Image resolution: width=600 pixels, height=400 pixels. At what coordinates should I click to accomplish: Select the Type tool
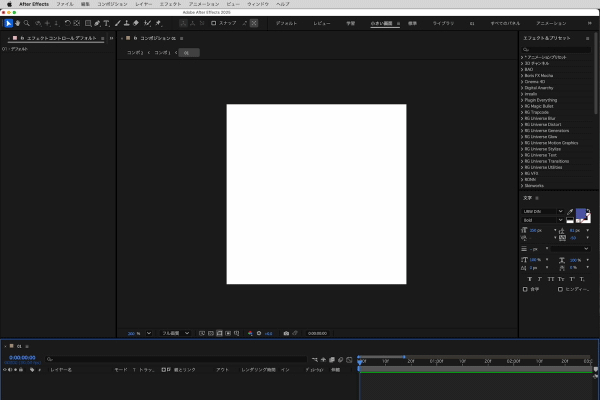point(107,23)
